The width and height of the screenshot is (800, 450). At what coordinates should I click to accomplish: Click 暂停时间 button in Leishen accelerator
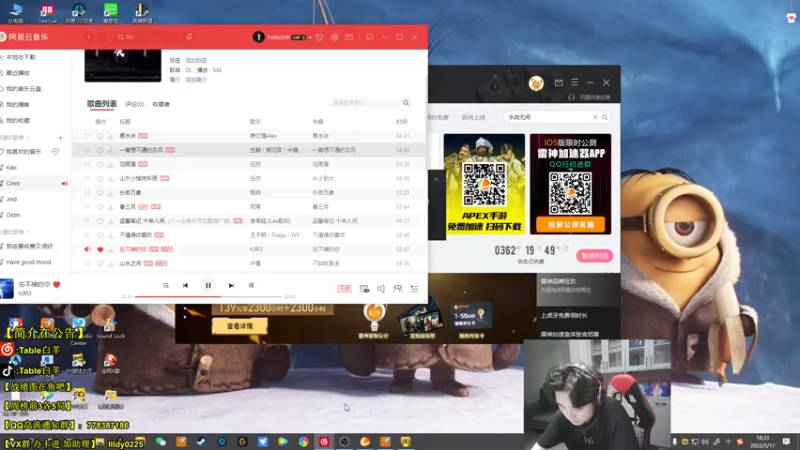click(x=595, y=256)
